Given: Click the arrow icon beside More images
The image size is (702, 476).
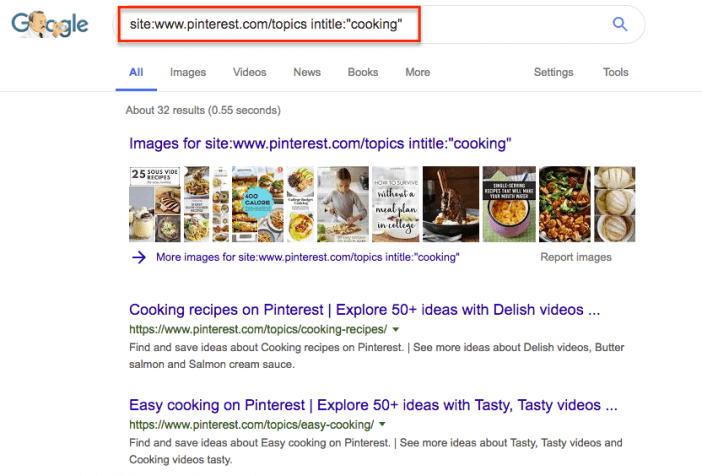Looking at the screenshot, I should click(139, 257).
